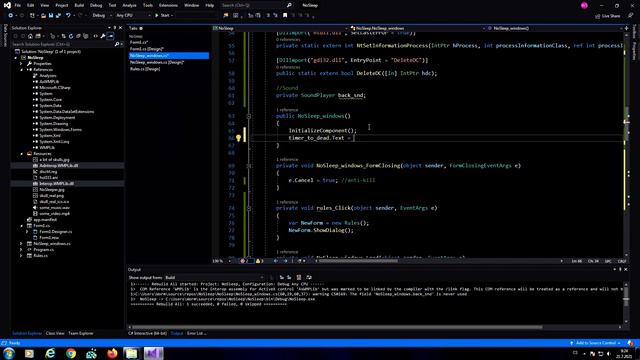Select NoSleep_windows.cs [Design]* in Tabs list
The width and height of the screenshot is (640, 360).
click(x=157, y=62)
